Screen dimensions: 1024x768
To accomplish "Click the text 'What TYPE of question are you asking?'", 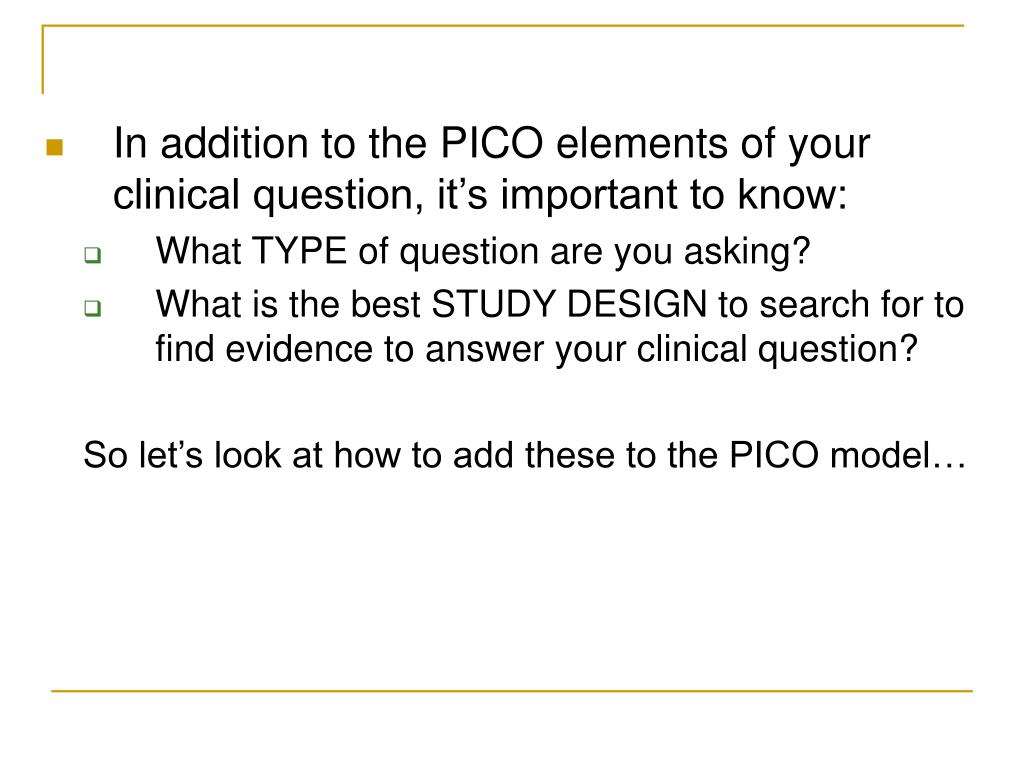I will (x=483, y=253).
